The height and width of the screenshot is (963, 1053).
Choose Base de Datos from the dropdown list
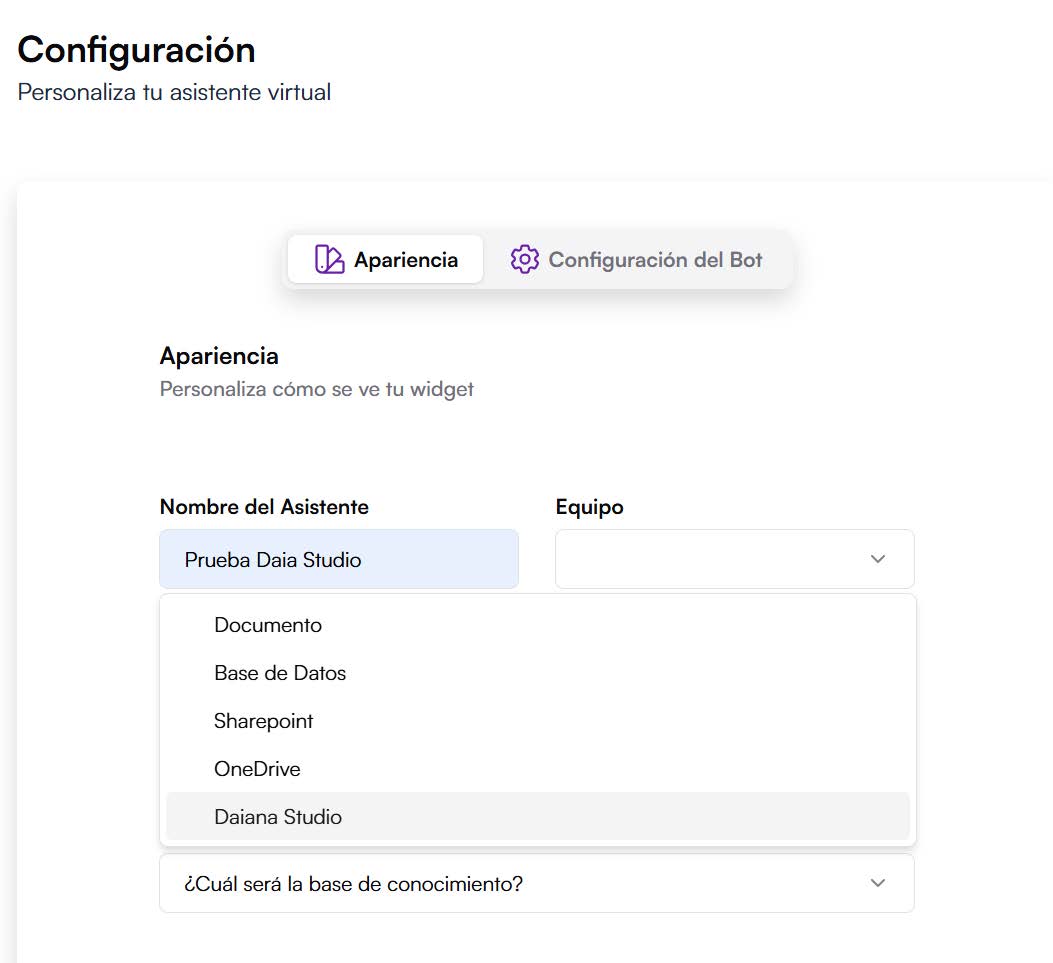pyautogui.click(x=280, y=673)
